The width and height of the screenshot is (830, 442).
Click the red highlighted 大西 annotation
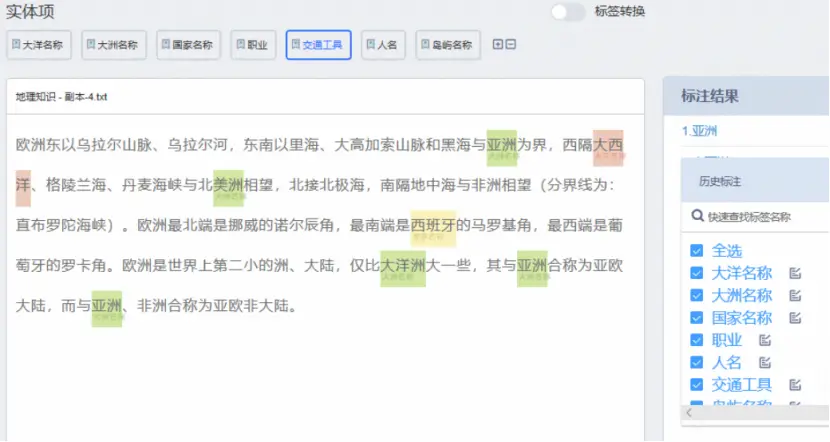point(608,148)
